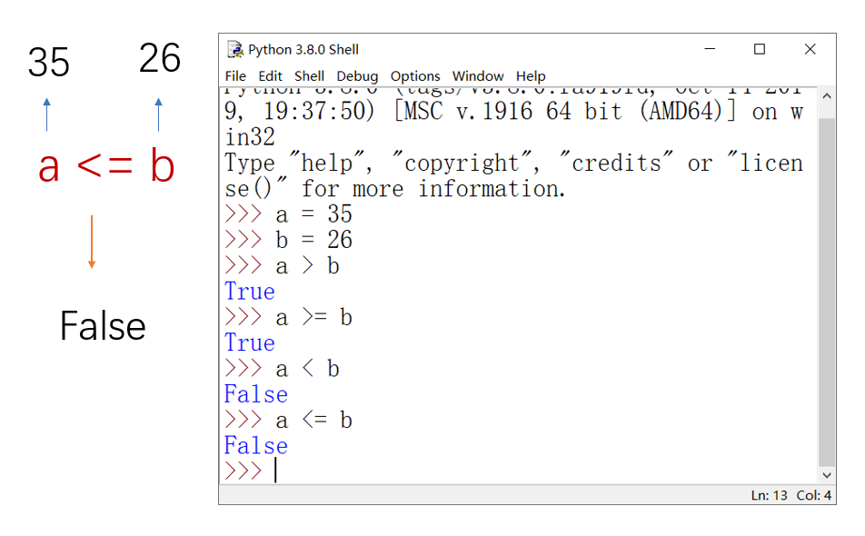865x536 pixels.
Task: Click the scrollbar down arrow
Action: point(826,475)
